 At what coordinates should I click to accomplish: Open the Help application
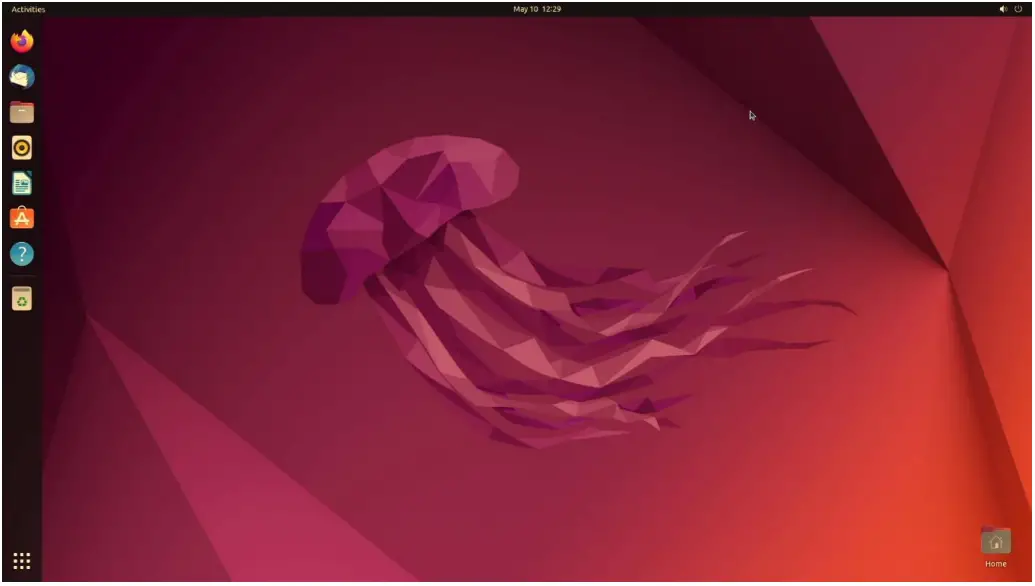pyautogui.click(x=22, y=254)
